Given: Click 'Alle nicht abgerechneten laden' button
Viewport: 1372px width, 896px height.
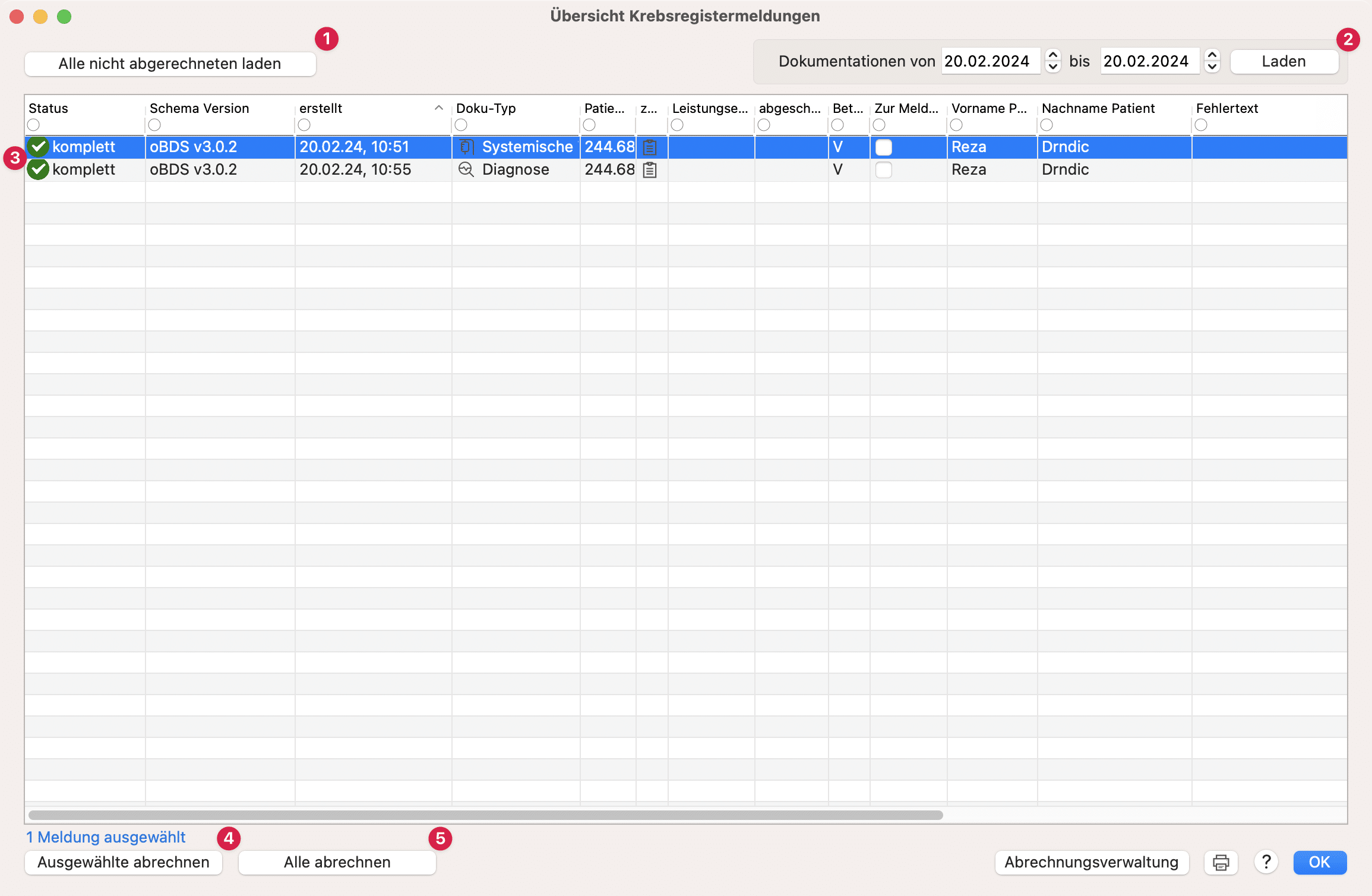Looking at the screenshot, I should [170, 64].
